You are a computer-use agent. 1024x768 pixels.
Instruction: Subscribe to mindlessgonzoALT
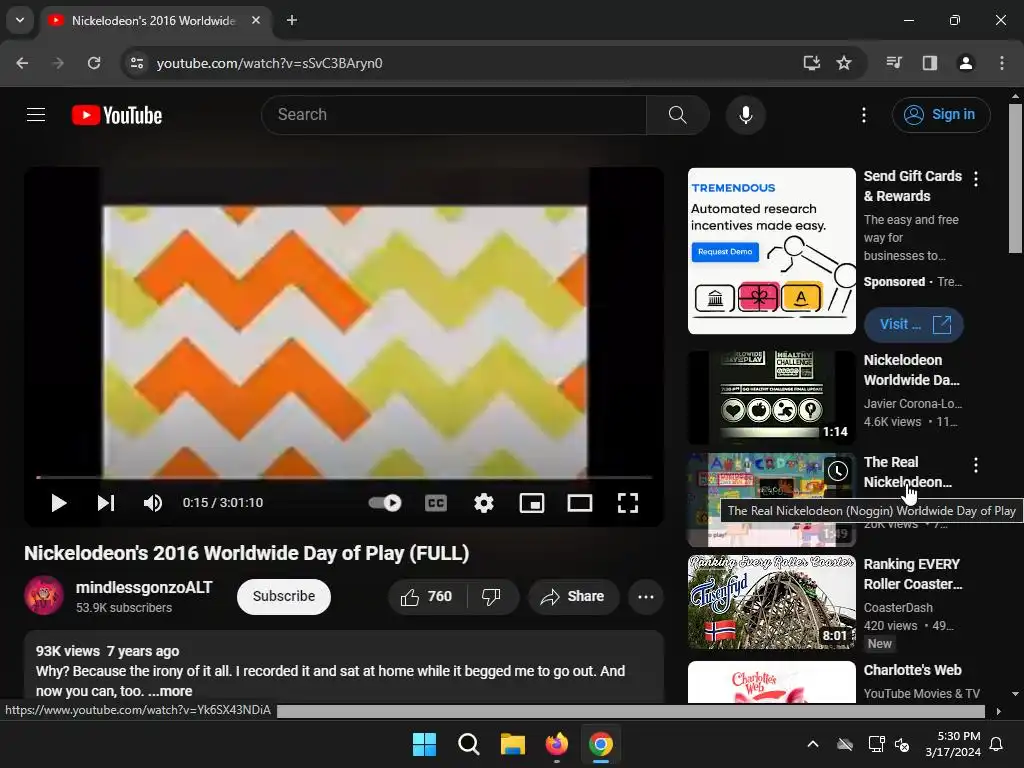click(x=284, y=596)
